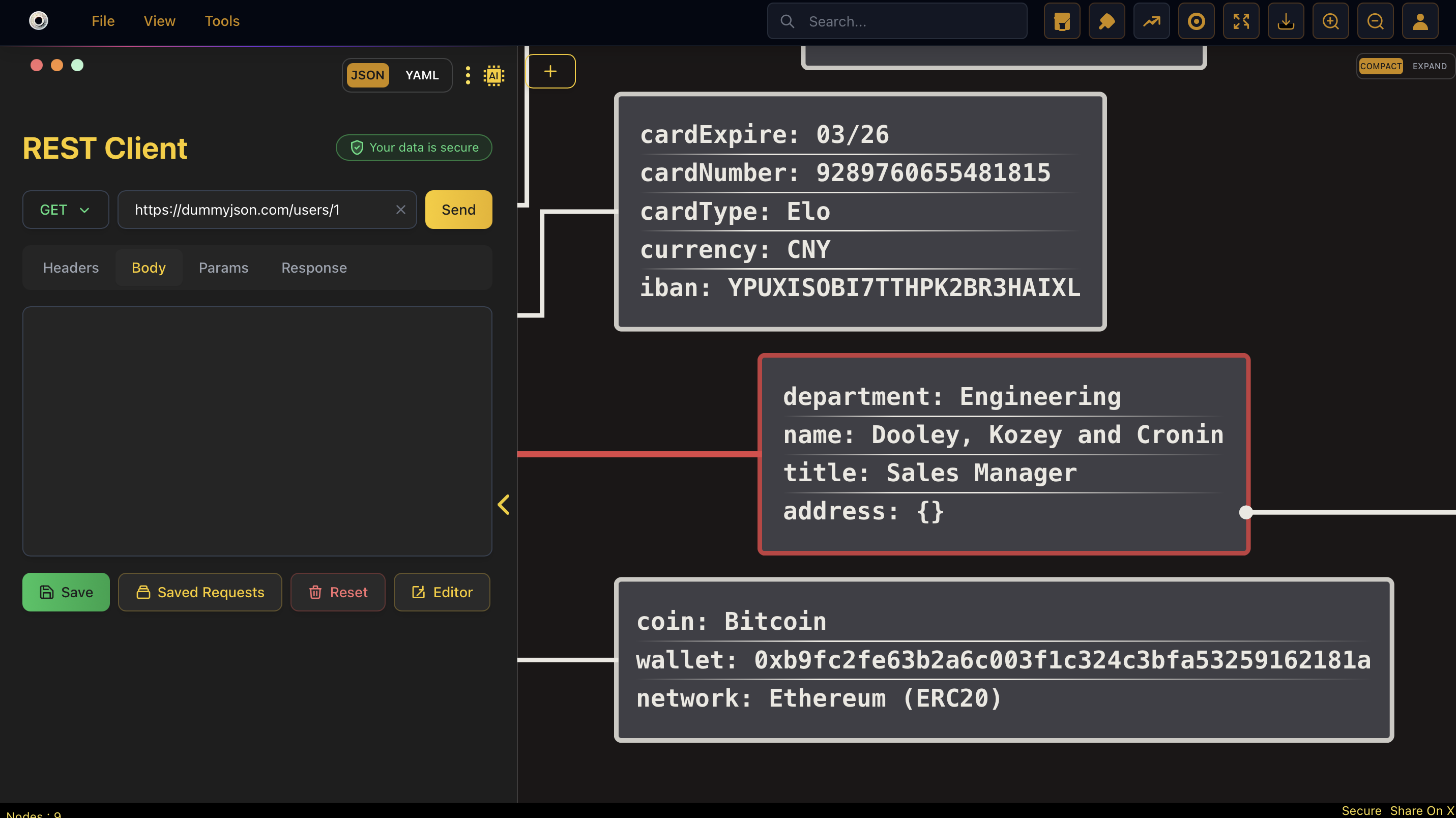Click the request URL input field

click(x=267, y=210)
